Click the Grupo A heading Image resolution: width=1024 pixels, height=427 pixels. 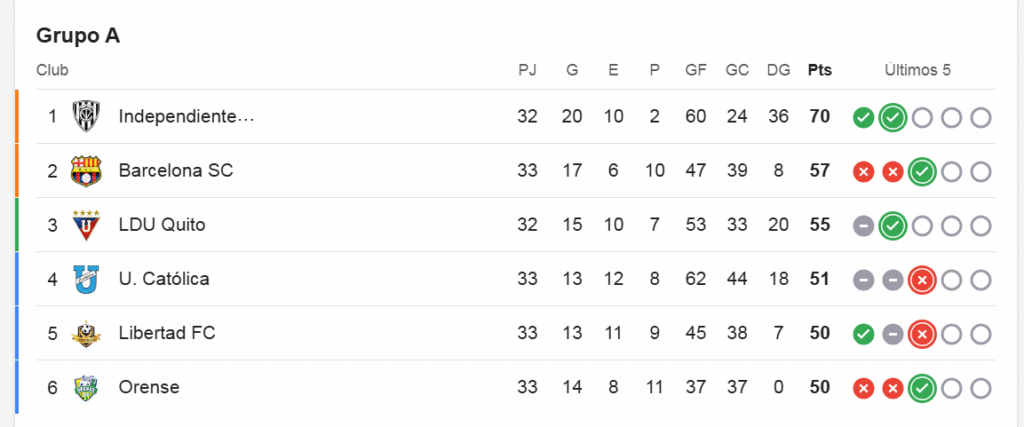[x=78, y=35]
